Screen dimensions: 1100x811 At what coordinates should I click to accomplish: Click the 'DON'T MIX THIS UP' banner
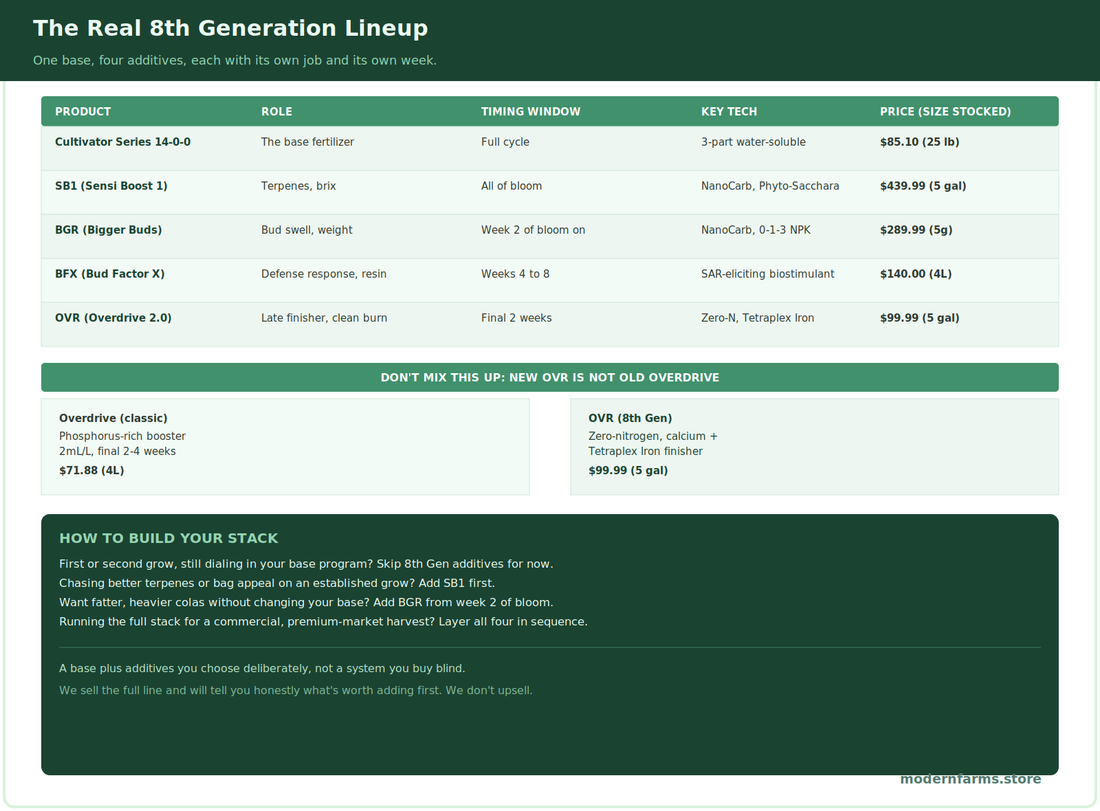pyautogui.click(x=550, y=377)
